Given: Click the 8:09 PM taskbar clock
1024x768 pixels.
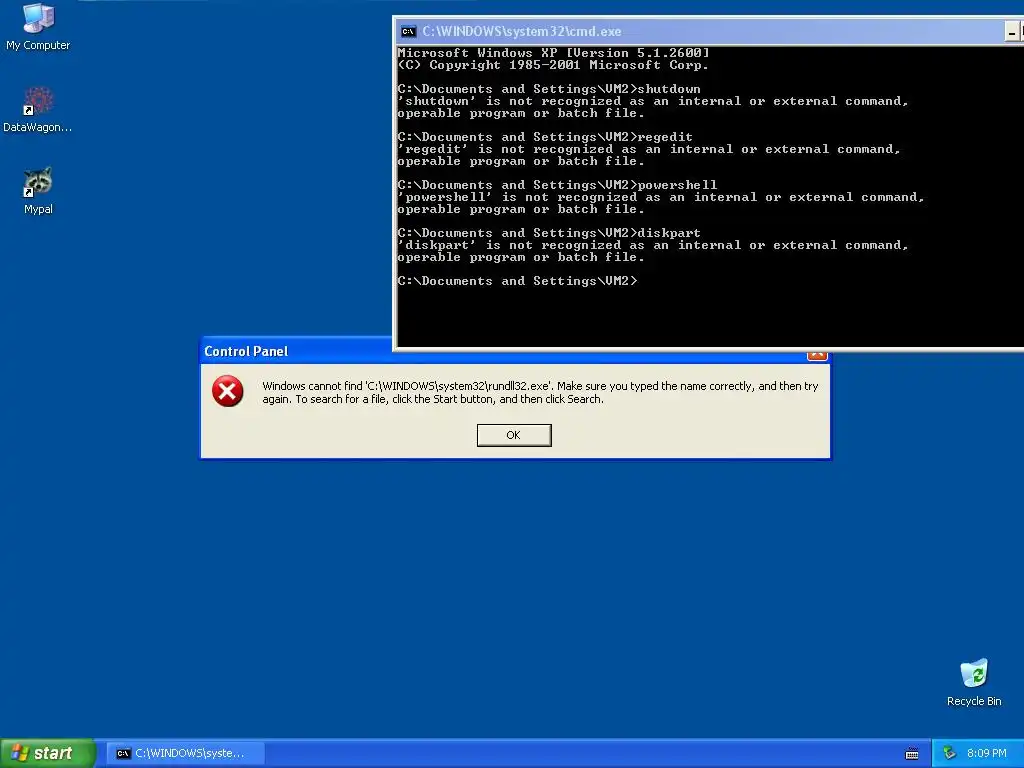Looking at the screenshot, I should pos(986,753).
